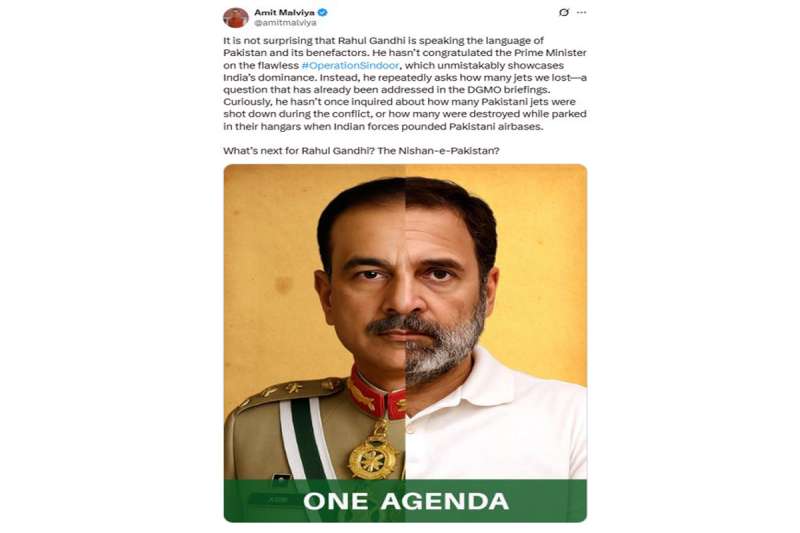This screenshot has height=533, width=800.
Task: Open the Grok explain-post icon
Action: click(x=564, y=12)
